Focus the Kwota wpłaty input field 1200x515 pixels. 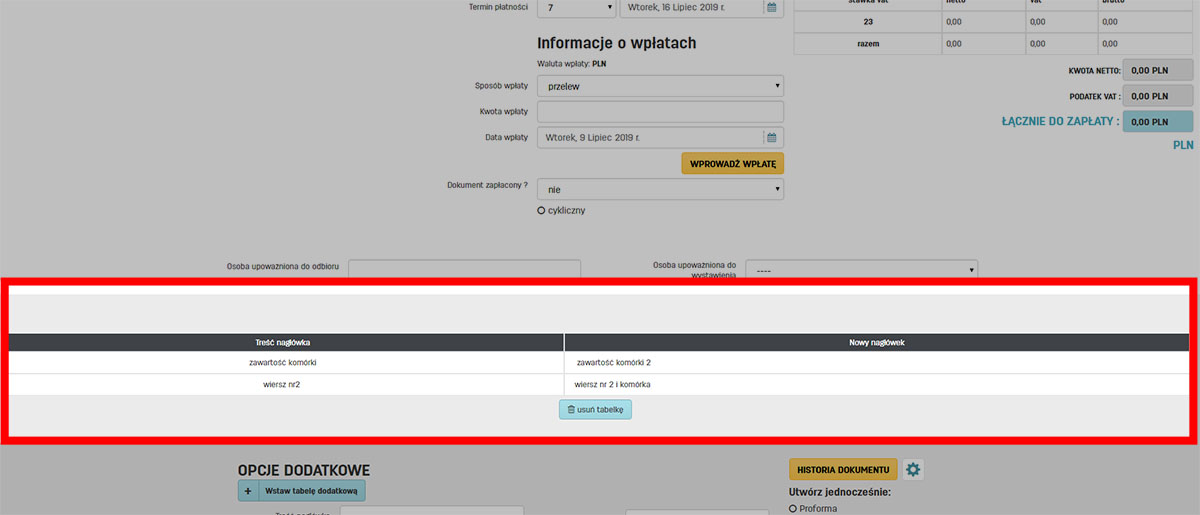660,111
